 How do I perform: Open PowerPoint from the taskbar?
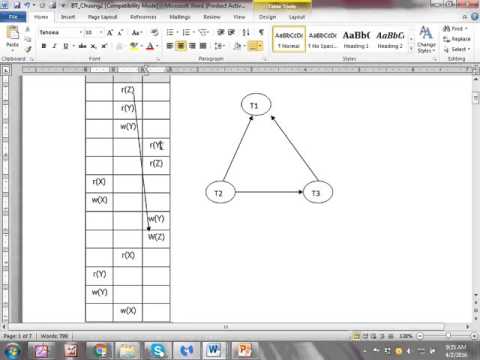coord(245,351)
